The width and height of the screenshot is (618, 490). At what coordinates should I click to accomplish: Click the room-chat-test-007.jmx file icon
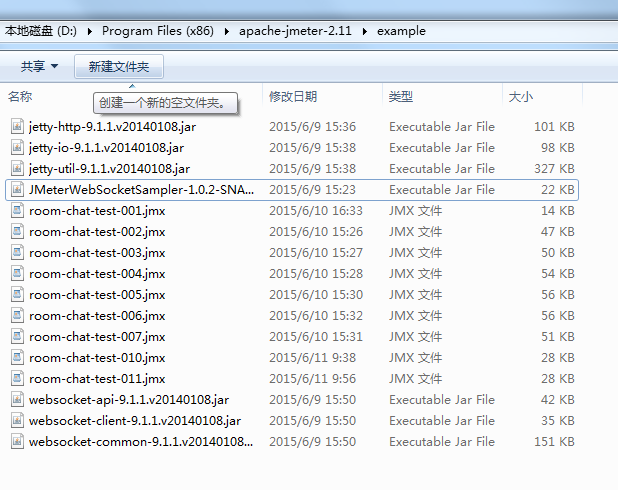pyautogui.click(x=17, y=337)
